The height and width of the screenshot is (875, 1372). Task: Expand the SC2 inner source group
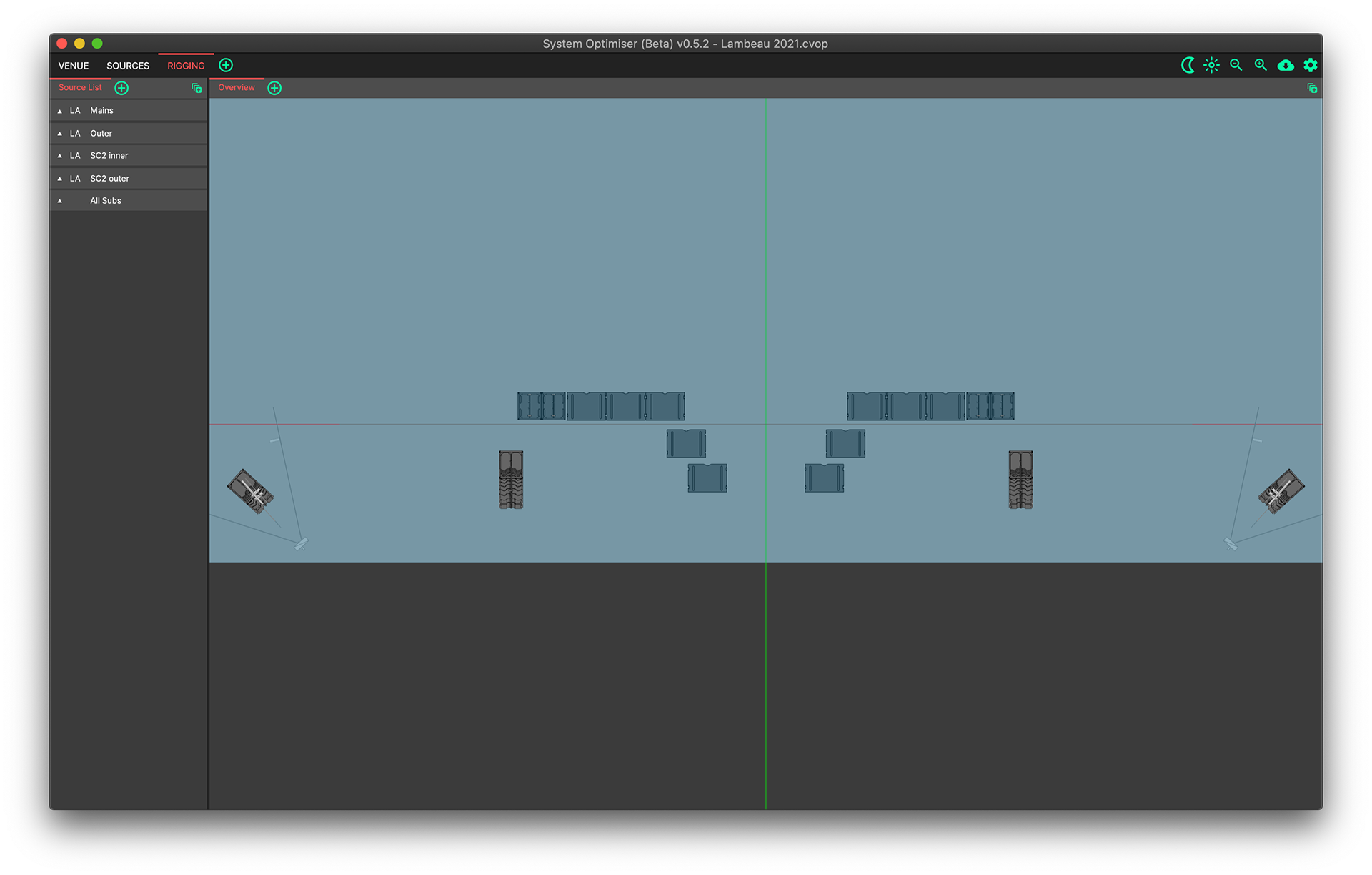(60, 156)
